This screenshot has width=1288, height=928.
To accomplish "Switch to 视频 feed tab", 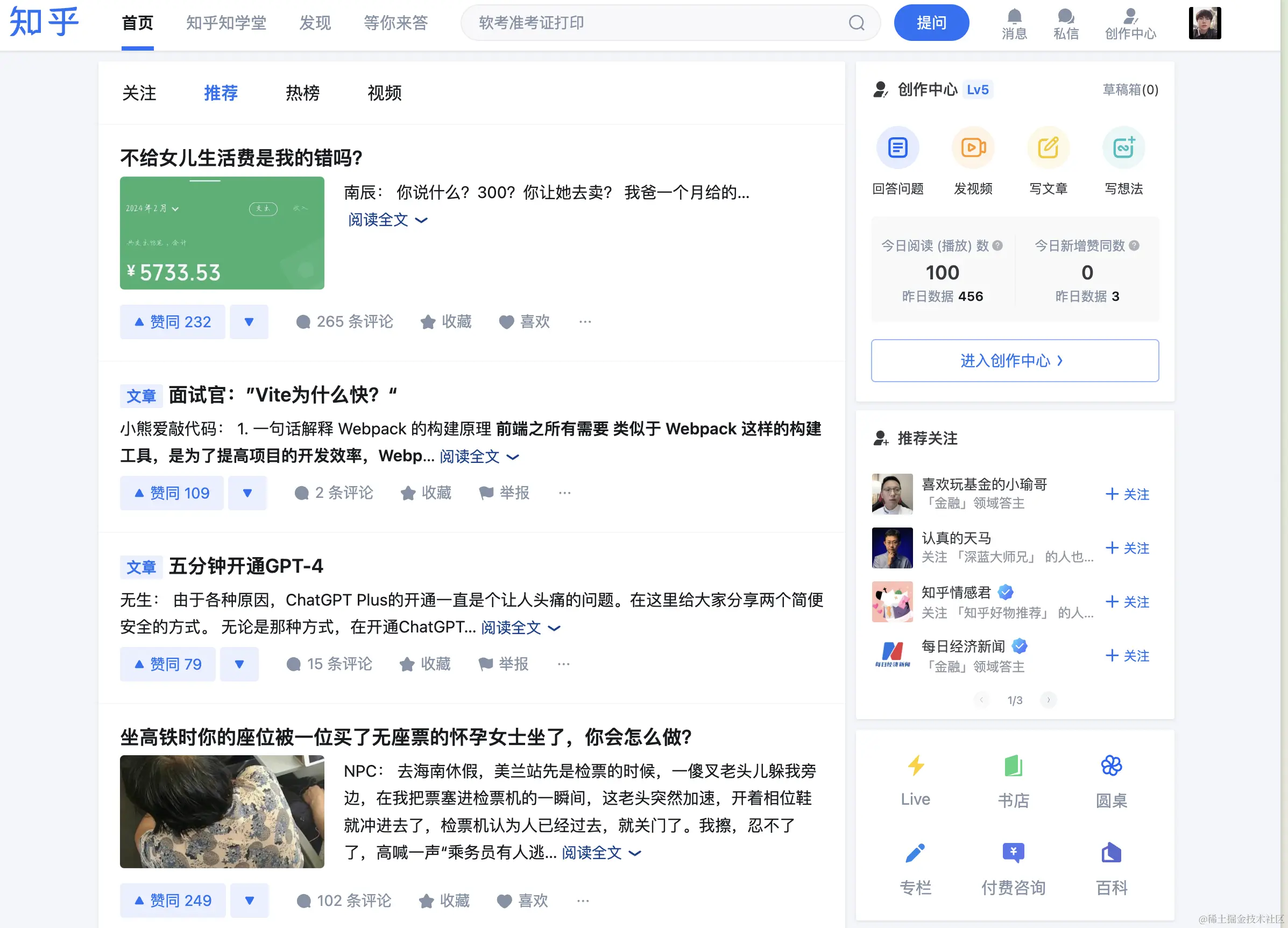I will [385, 93].
